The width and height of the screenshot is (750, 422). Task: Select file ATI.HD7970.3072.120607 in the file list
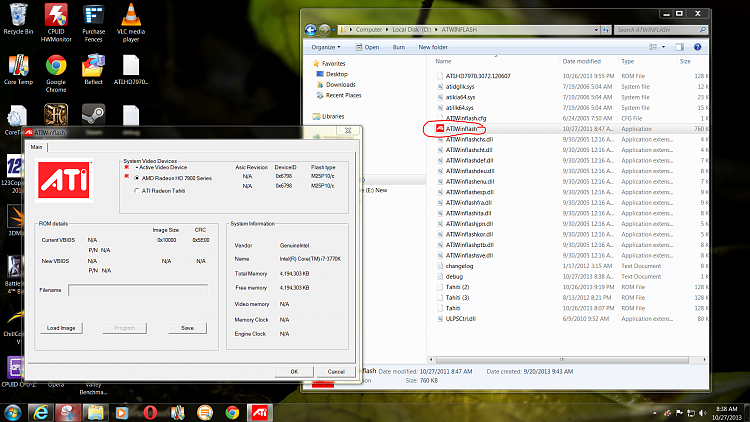point(477,76)
